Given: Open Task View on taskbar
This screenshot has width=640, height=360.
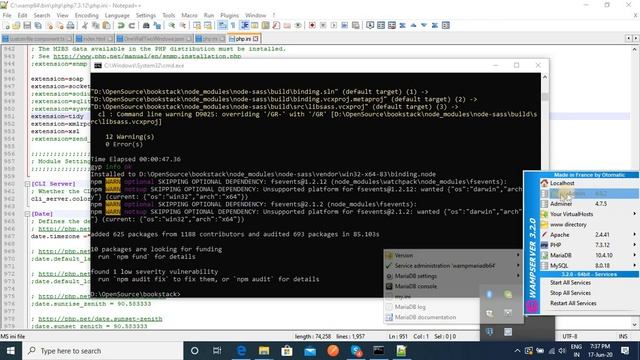Looking at the screenshot, I should click(x=217, y=351).
